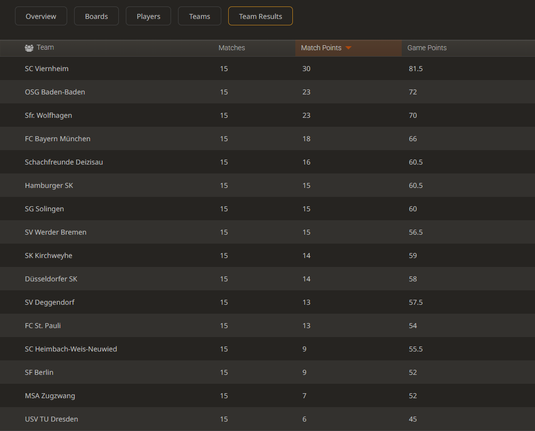Screen dimensions: 535x431
Task: Click FC Bayern München's 18 match points
Action: click(306, 139)
